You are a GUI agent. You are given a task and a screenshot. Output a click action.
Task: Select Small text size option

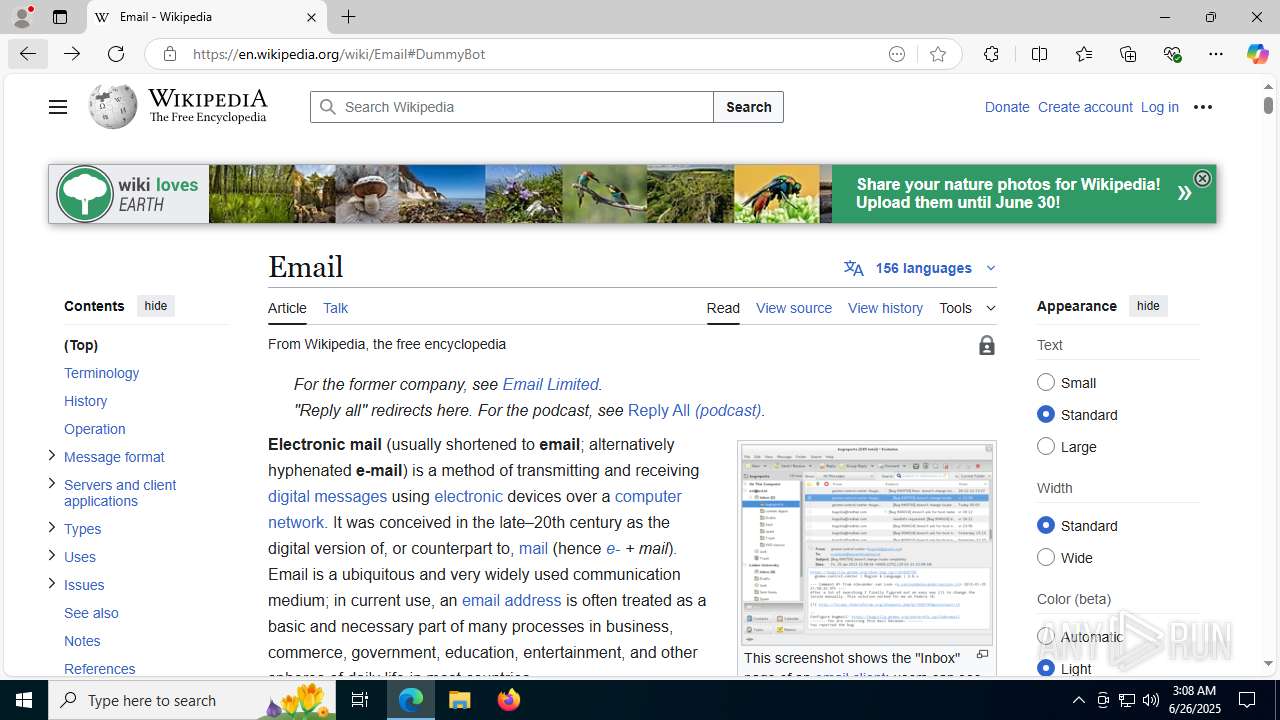(x=1046, y=382)
